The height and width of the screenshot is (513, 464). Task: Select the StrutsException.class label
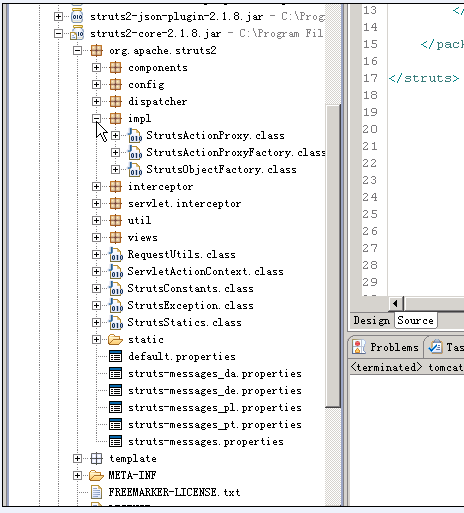point(190,305)
